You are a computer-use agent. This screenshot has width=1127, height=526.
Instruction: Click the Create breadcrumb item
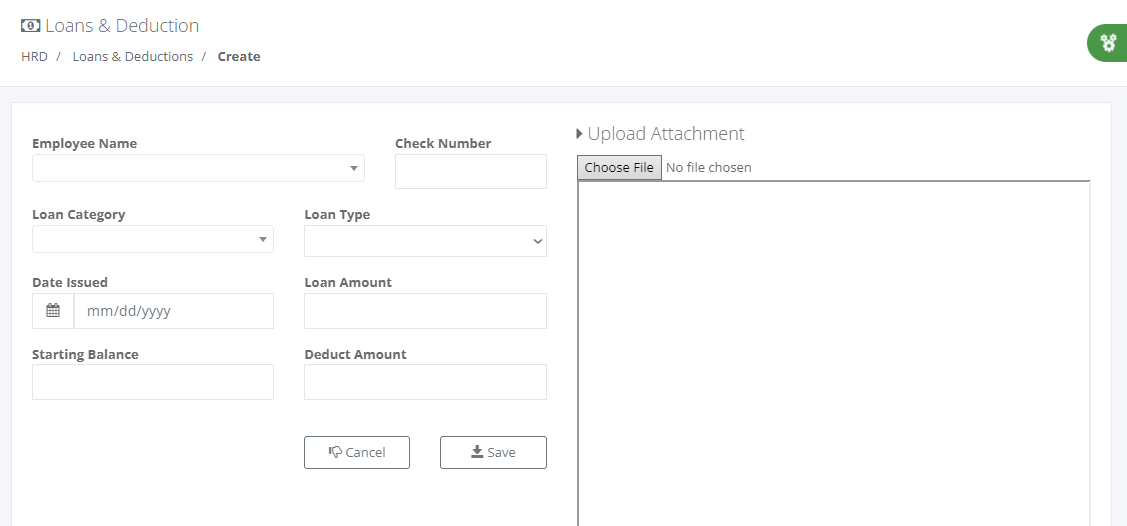(239, 56)
